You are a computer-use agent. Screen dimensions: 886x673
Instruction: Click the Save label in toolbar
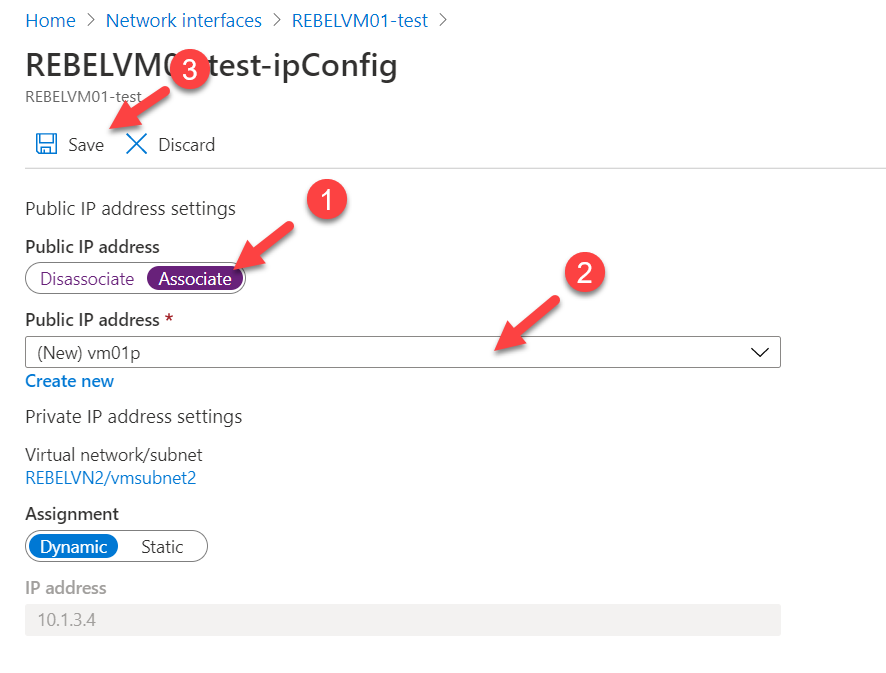point(86,145)
